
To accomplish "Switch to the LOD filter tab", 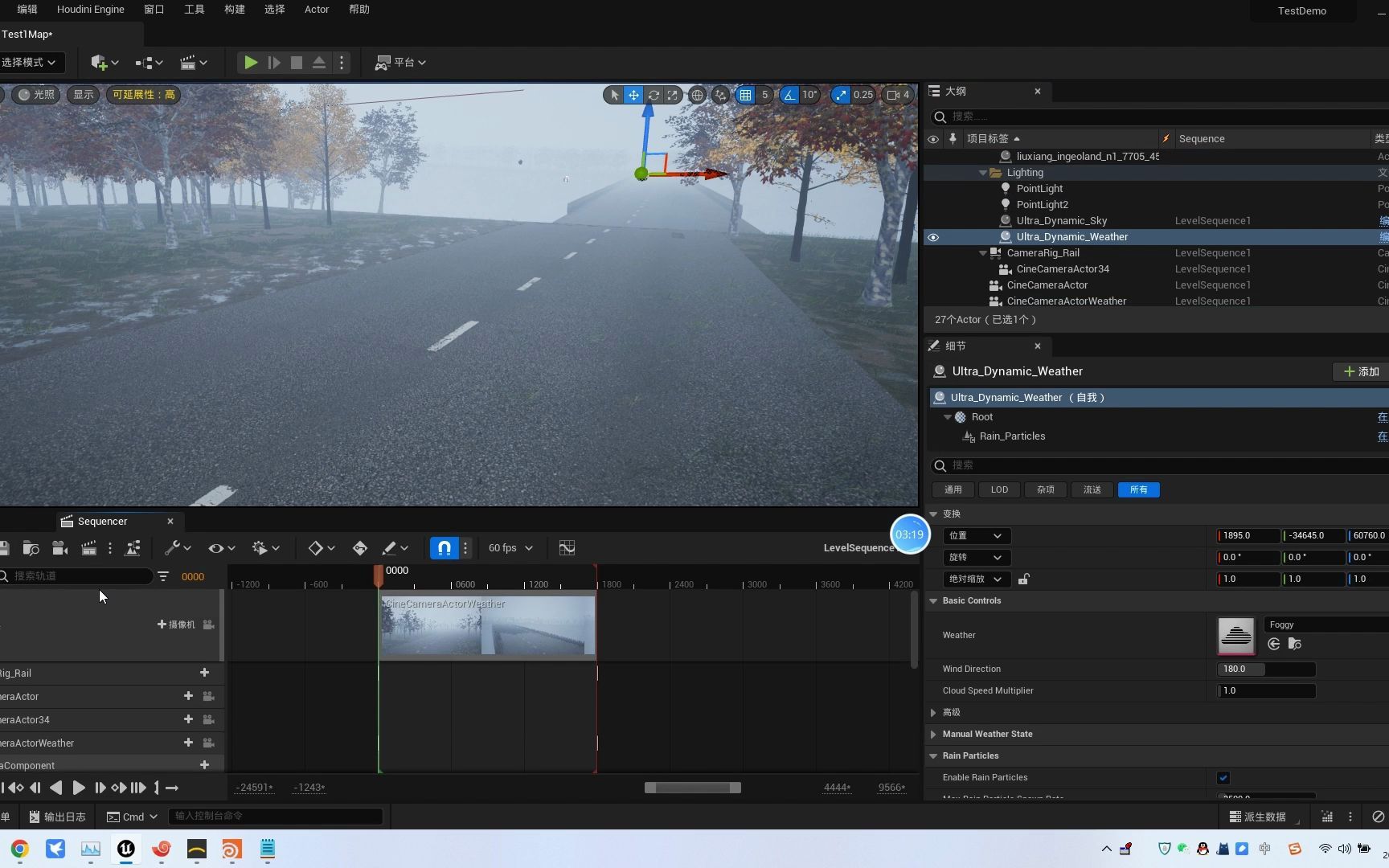I will (999, 489).
